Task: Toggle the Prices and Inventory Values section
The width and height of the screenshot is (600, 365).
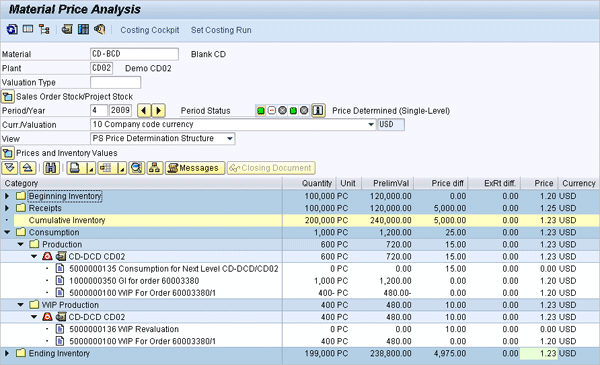Action: coord(8,153)
